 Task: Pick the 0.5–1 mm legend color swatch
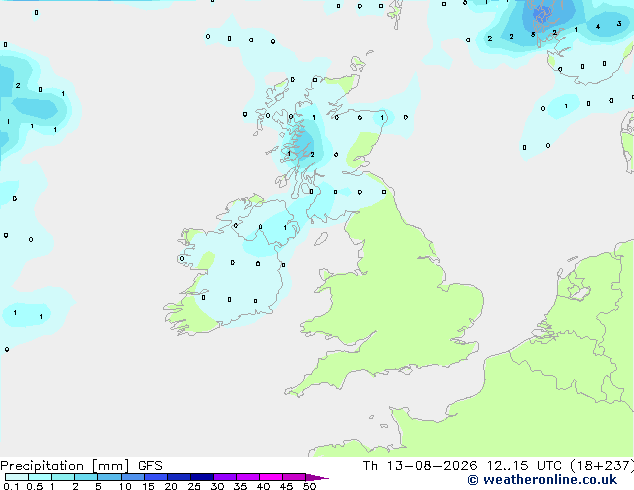click(x=40, y=477)
